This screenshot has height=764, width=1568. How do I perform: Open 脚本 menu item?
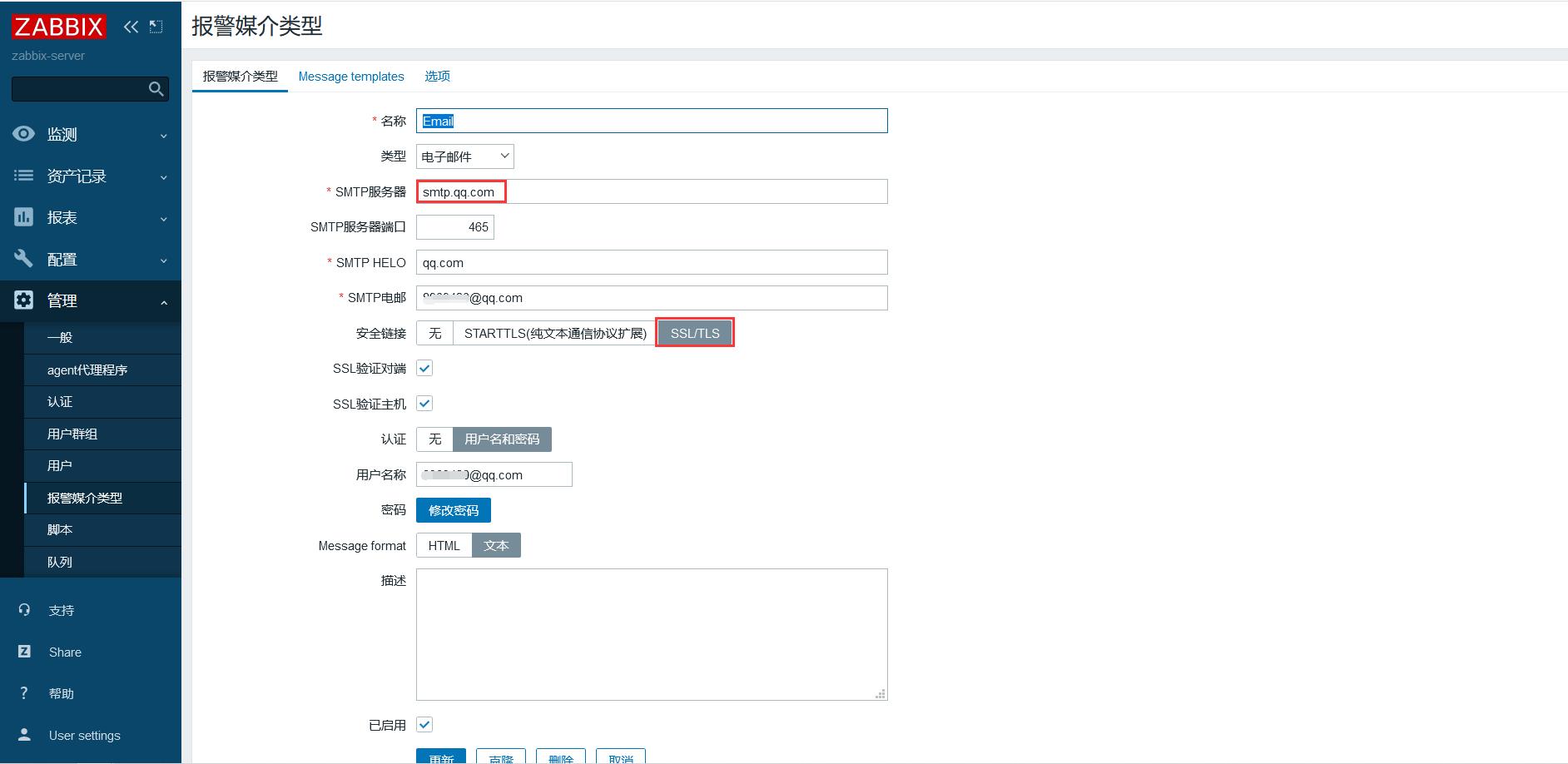pyautogui.click(x=103, y=529)
